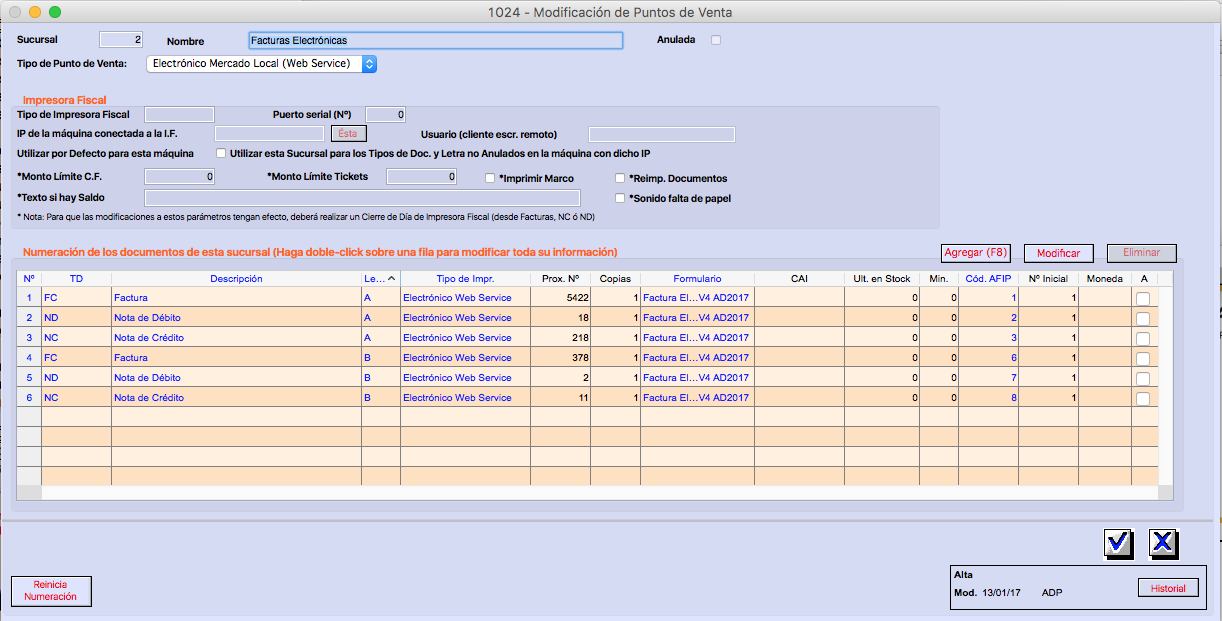
Task: Cancel with the blue X icon
Action: 1163,543
